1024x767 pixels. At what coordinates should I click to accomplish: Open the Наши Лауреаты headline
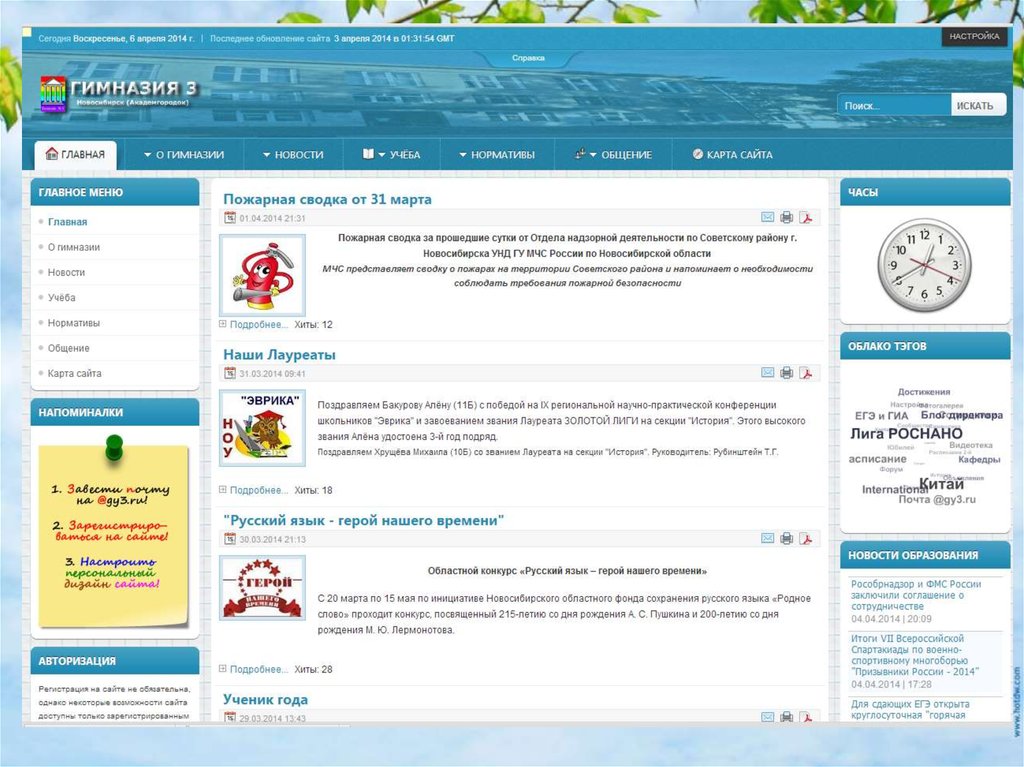tap(280, 355)
